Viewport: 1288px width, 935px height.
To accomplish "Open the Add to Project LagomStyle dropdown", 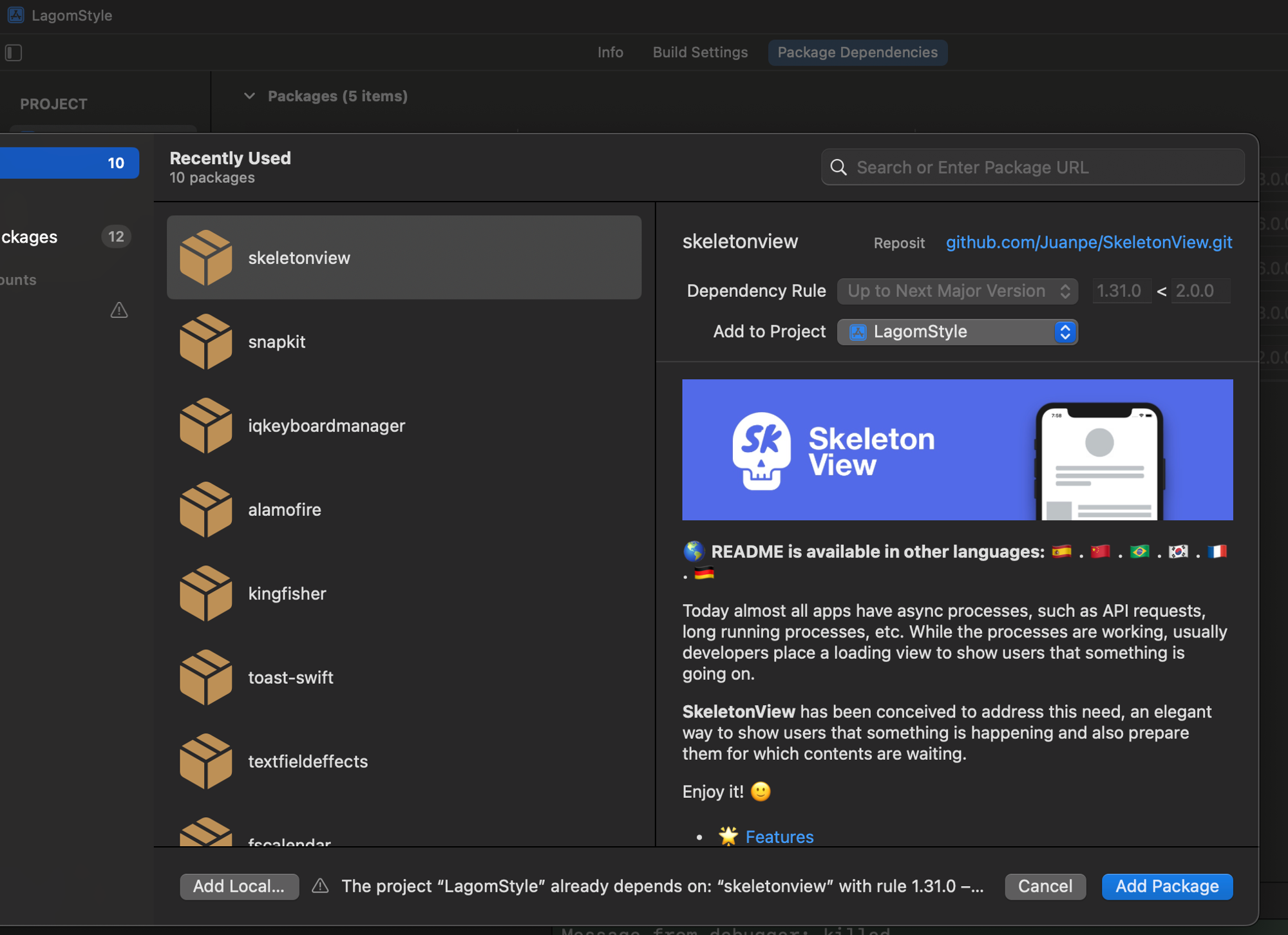I will point(957,332).
